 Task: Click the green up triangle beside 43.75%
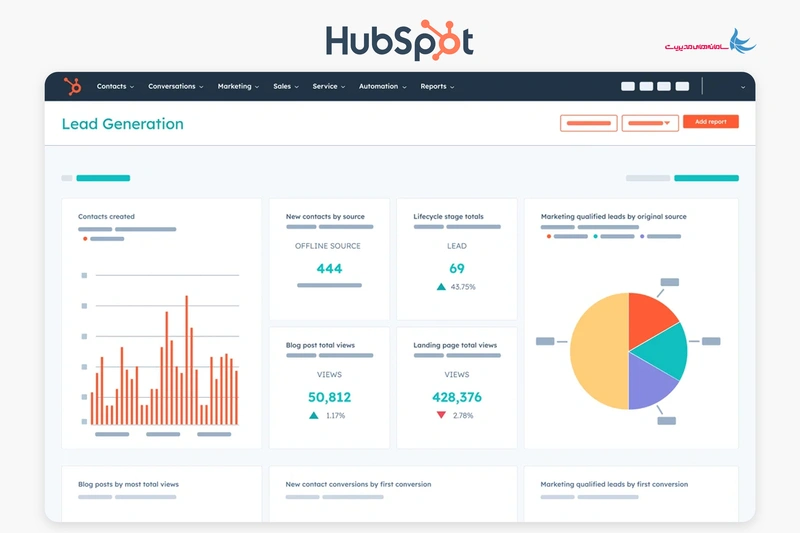[441, 287]
